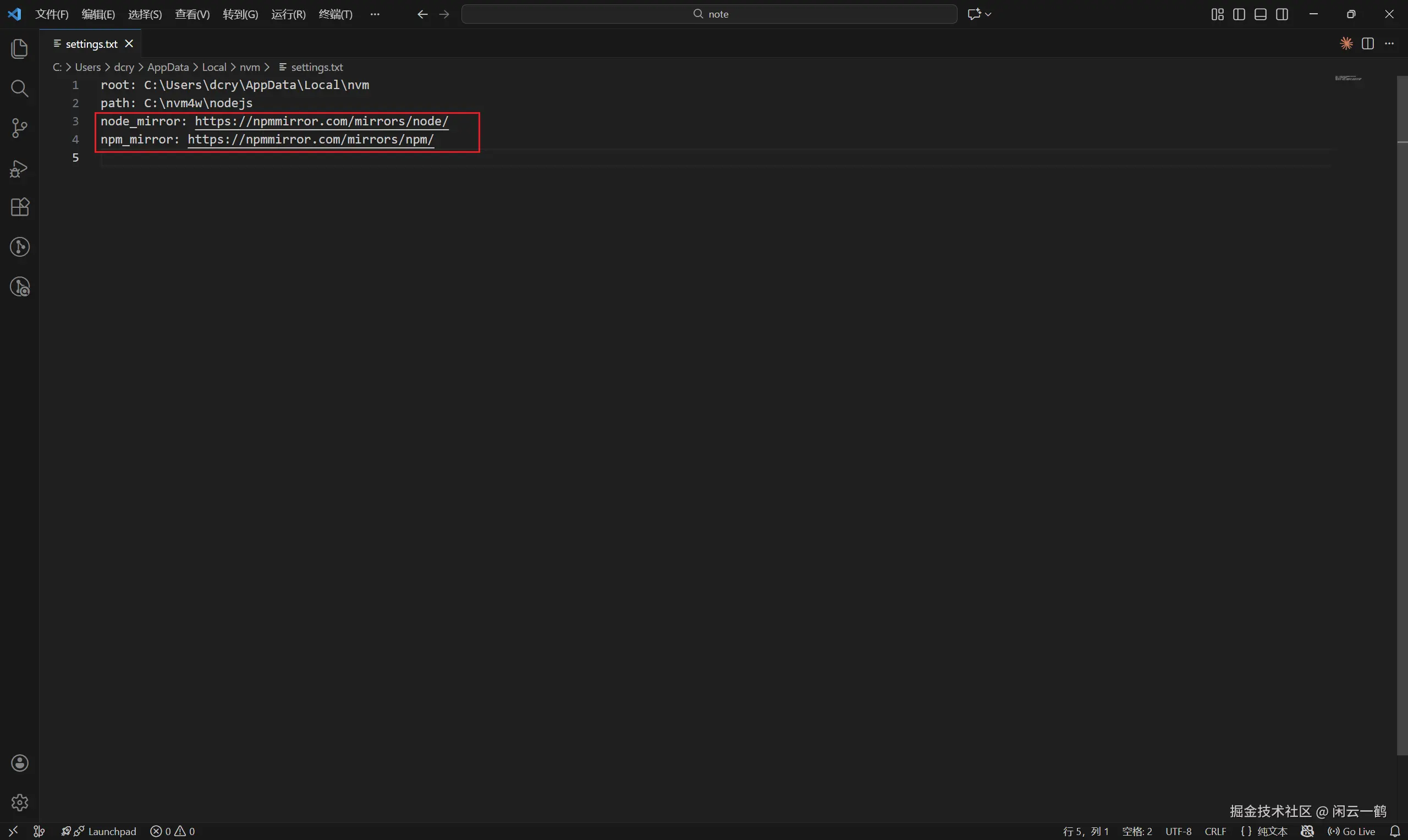
Task: Open the Extensions view
Action: [x=19, y=207]
